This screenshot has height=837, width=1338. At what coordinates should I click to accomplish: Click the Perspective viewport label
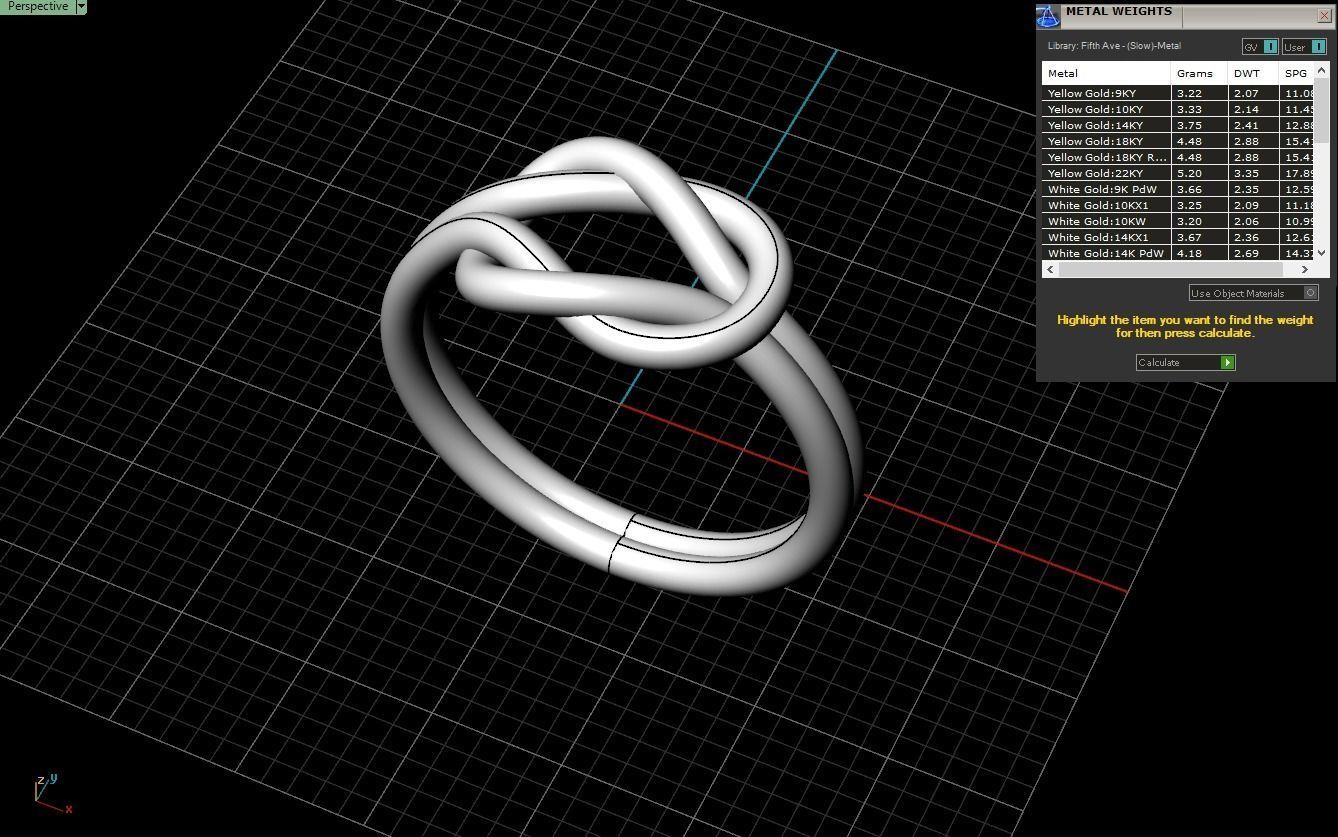tap(38, 7)
